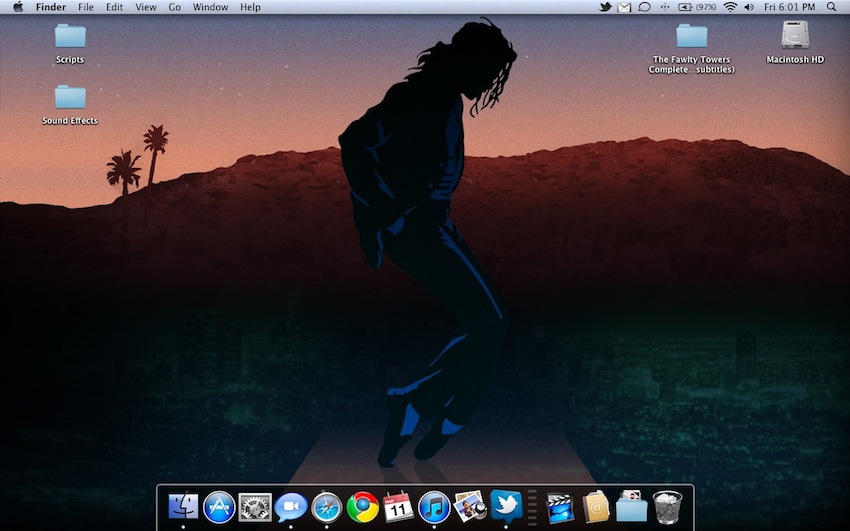Image resolution: width=850 pixels, height=531 pixels.
Task: Launch Google Chrome from the Dock
Action: [x=363, y=507]
